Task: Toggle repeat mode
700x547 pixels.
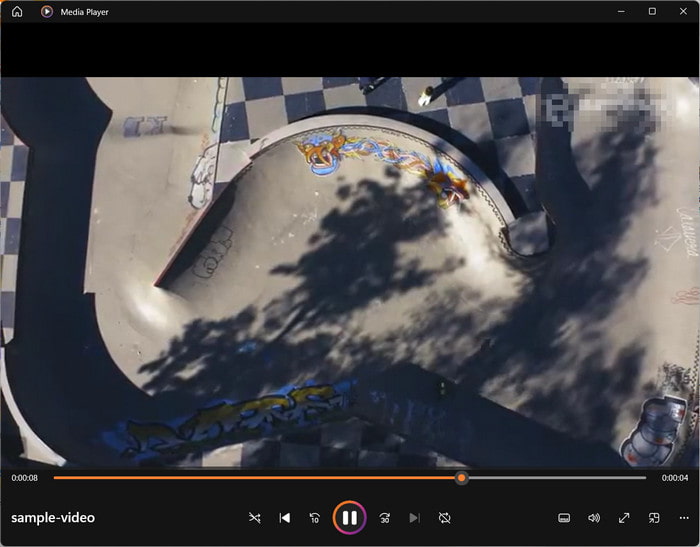Action: 445,518
